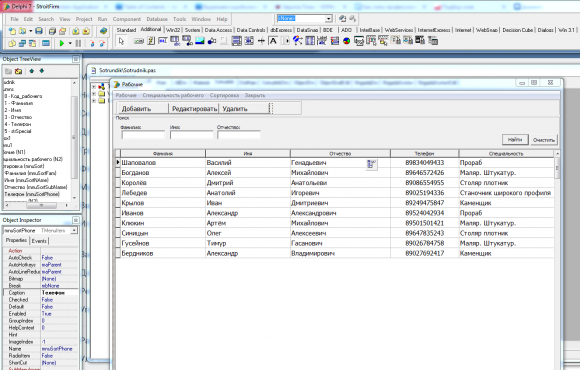Viewport: 580px width, 370px height.
Task: Switch to the Win32 palette tab
Action: click(173, 30)
